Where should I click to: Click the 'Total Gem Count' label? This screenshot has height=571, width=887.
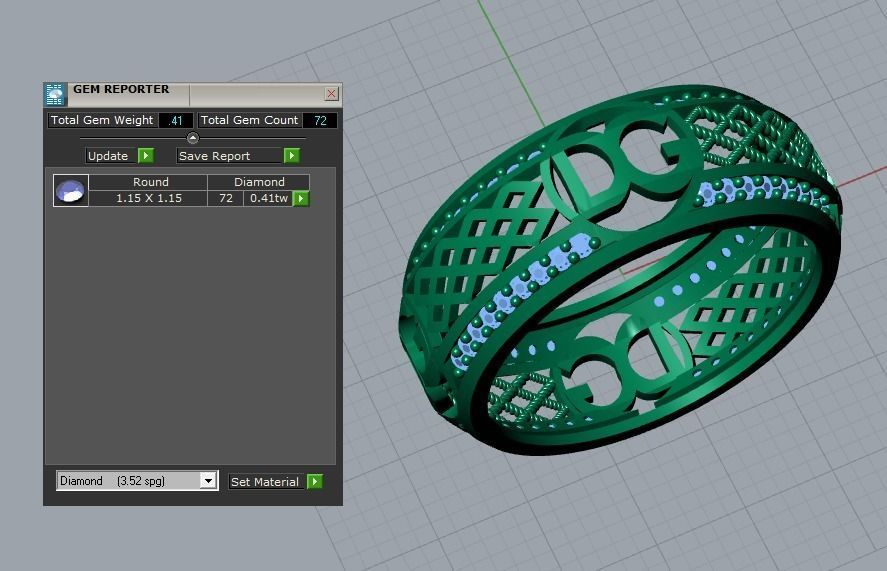point(249,121)
